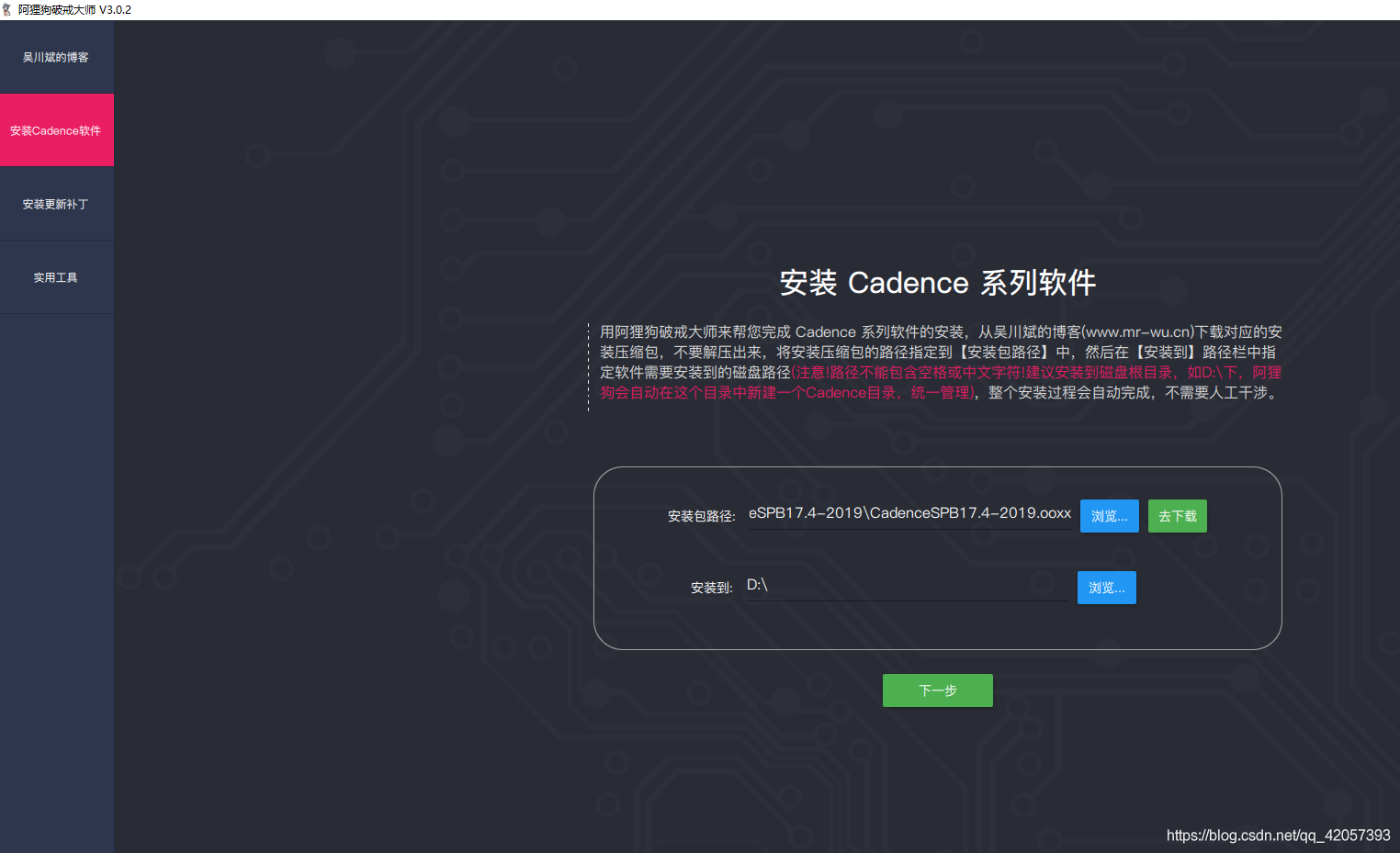Click the 阿狸狗破戒大师 V3.0.2 window title
This screenshot has width=1400, height=853.
point(74,9)
